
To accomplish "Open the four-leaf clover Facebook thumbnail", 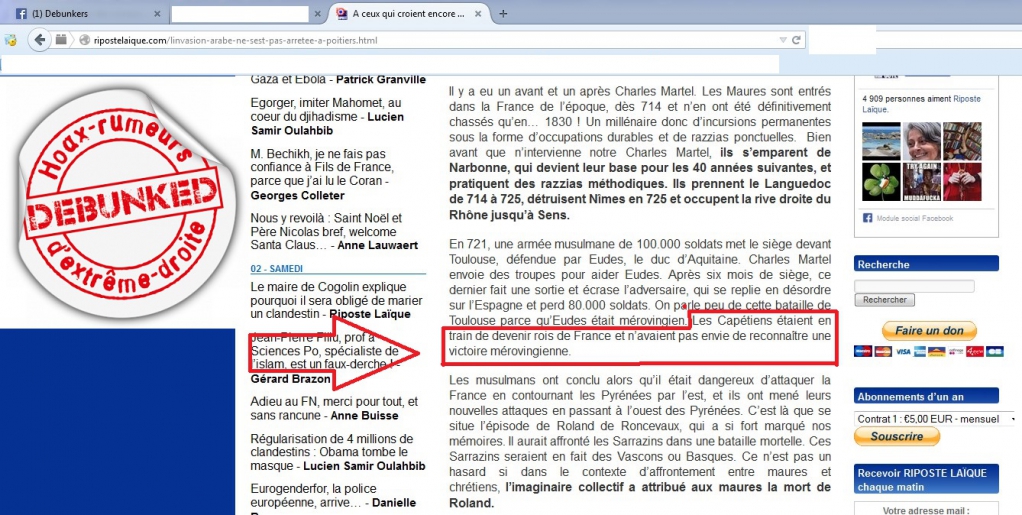I will pyautogui.click(x=881, y=182).
